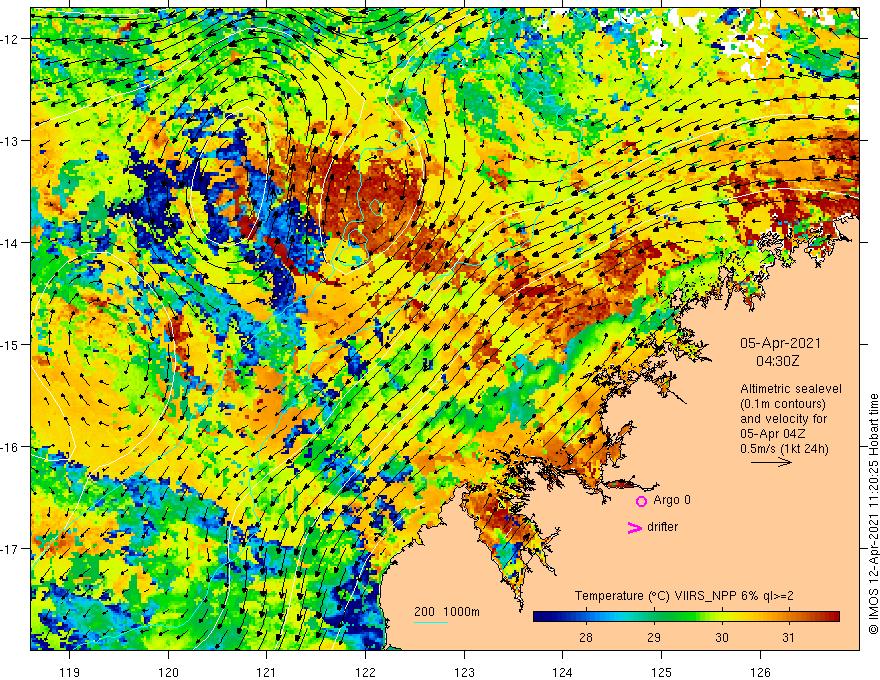880x680 pixels.
Task: Click the latitude label -15
Action: [12, 345]
